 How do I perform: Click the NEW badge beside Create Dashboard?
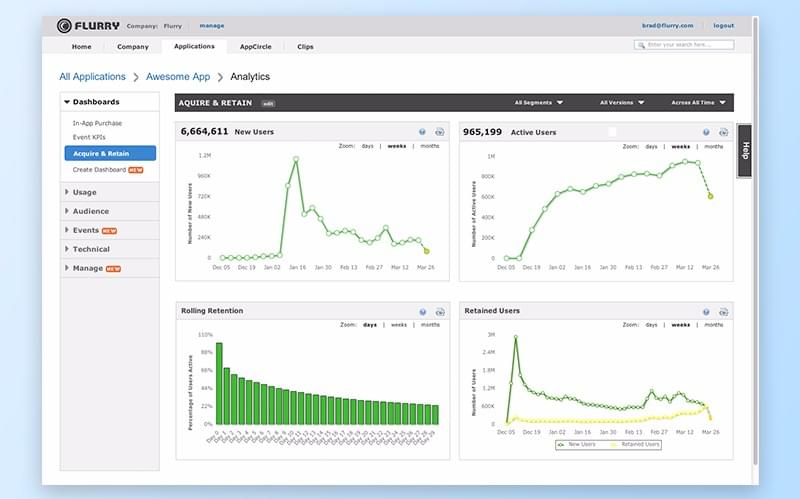tap(136, 170)
